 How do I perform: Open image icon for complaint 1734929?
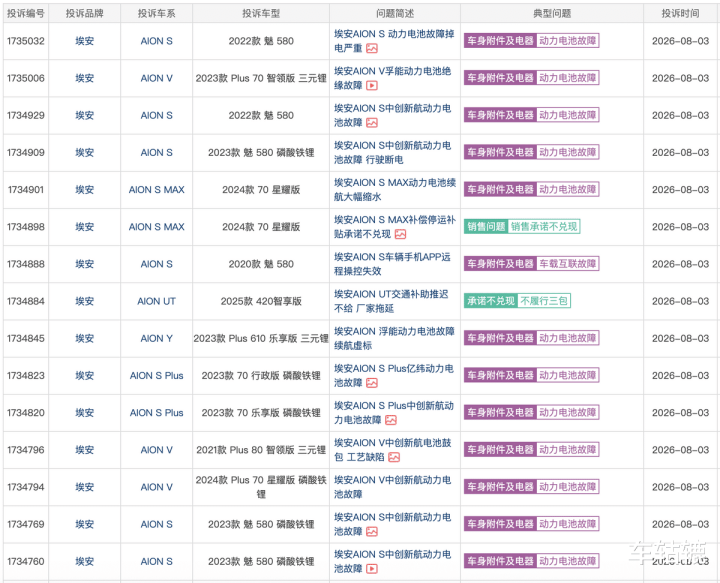click(x=372, y=123)
